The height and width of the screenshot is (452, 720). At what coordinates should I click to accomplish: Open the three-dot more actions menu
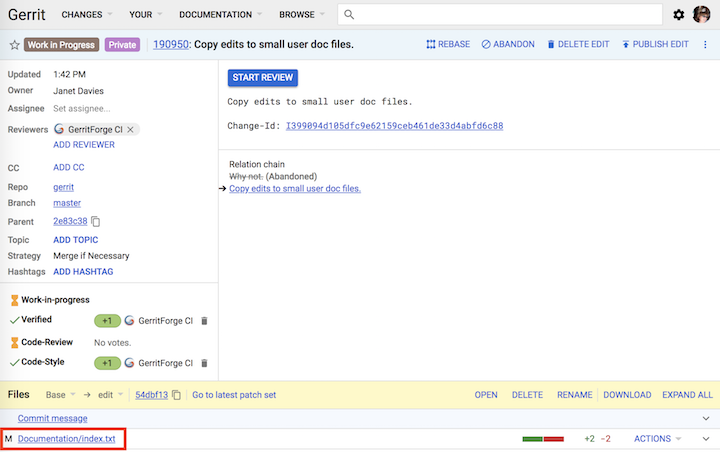[x=704, y=45]
